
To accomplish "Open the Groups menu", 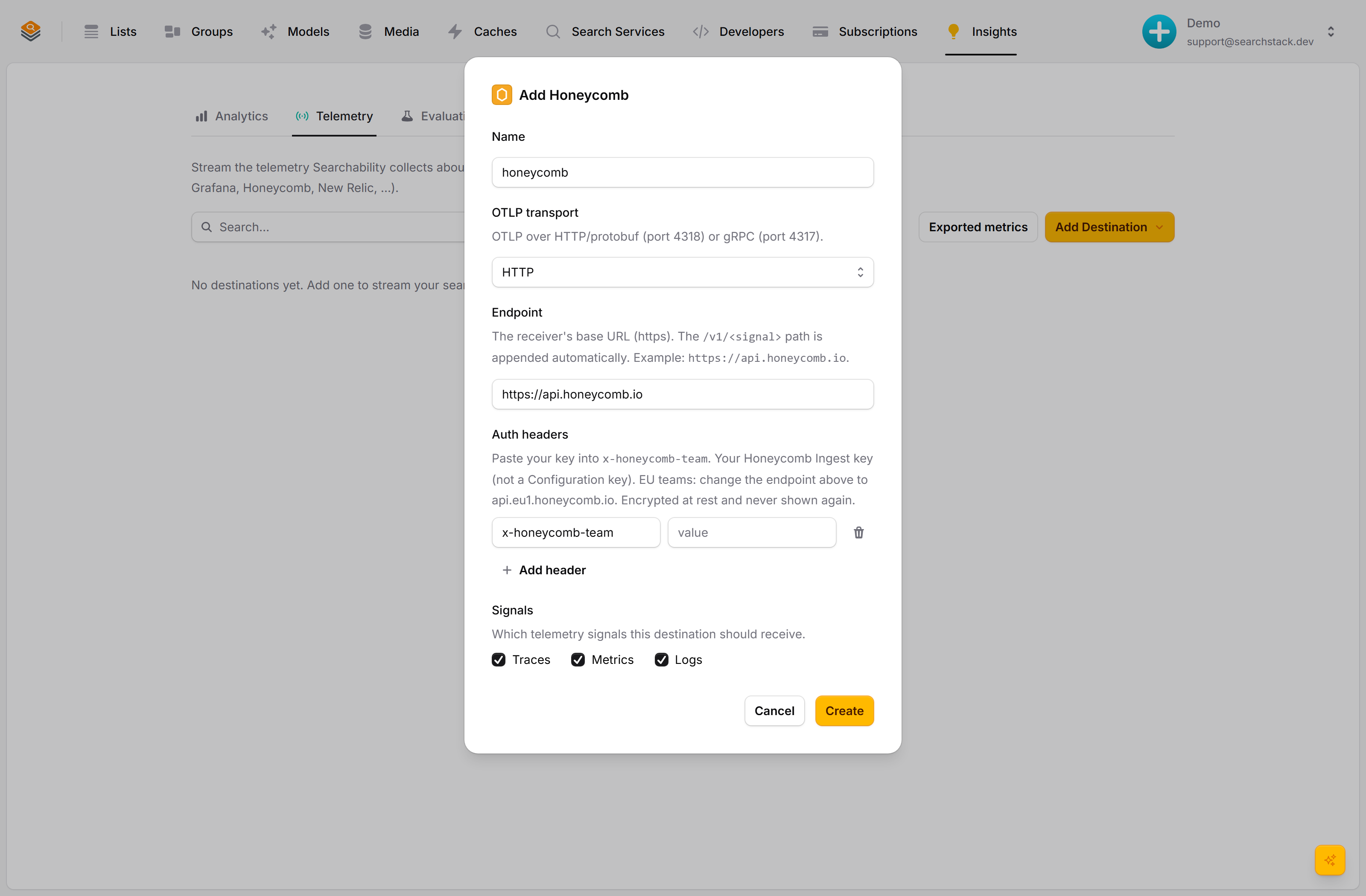I will click(198, 32).
